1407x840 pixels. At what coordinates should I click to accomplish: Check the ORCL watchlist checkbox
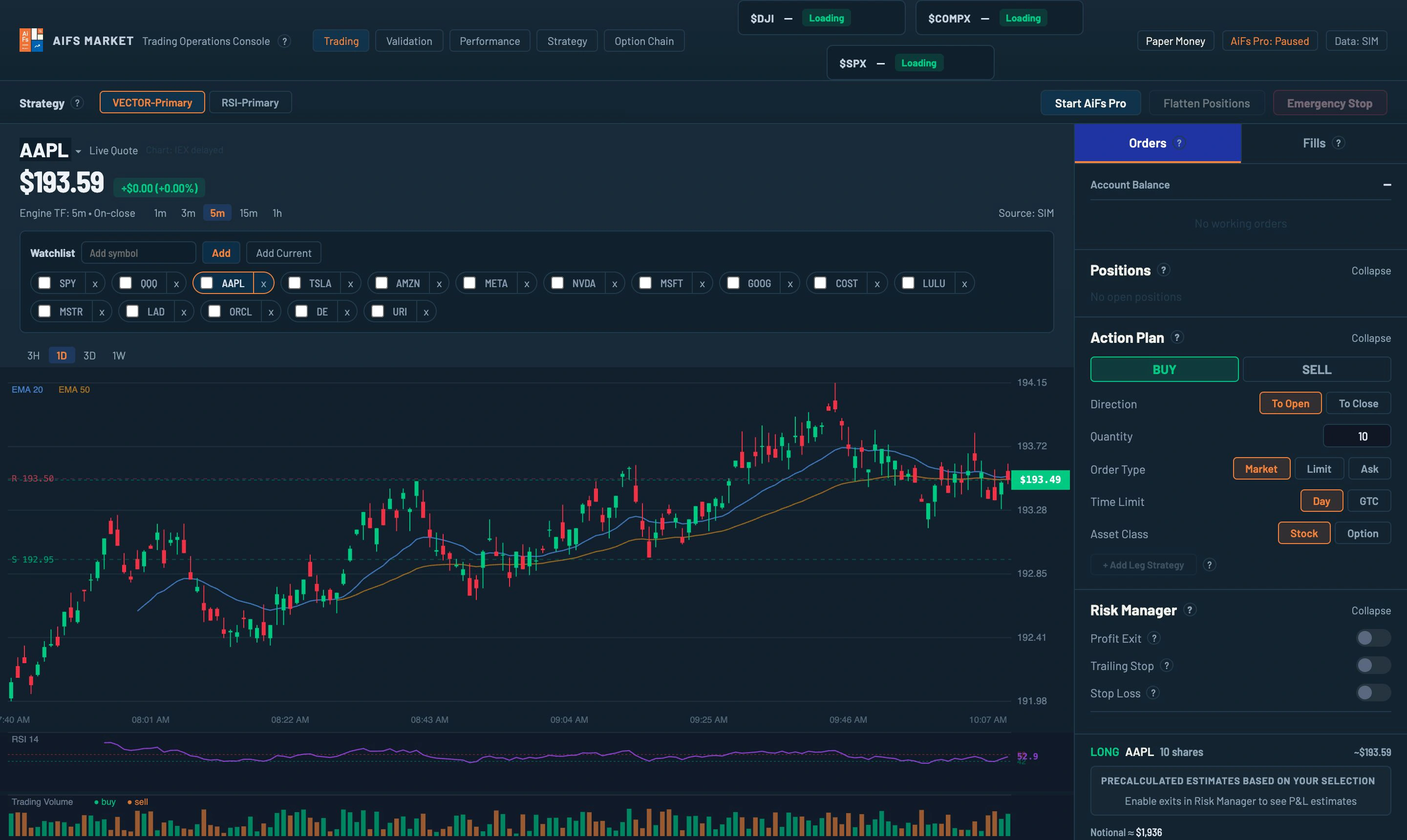pos(214,311)
